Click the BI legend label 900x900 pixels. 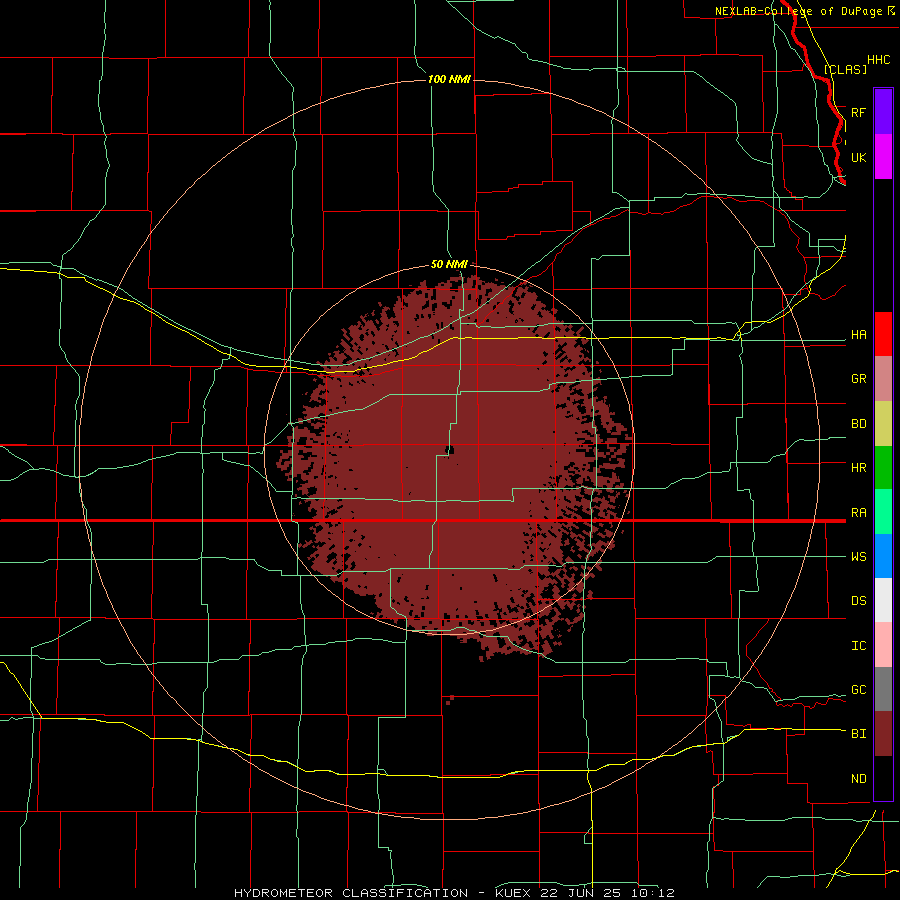tap(858, 734)
